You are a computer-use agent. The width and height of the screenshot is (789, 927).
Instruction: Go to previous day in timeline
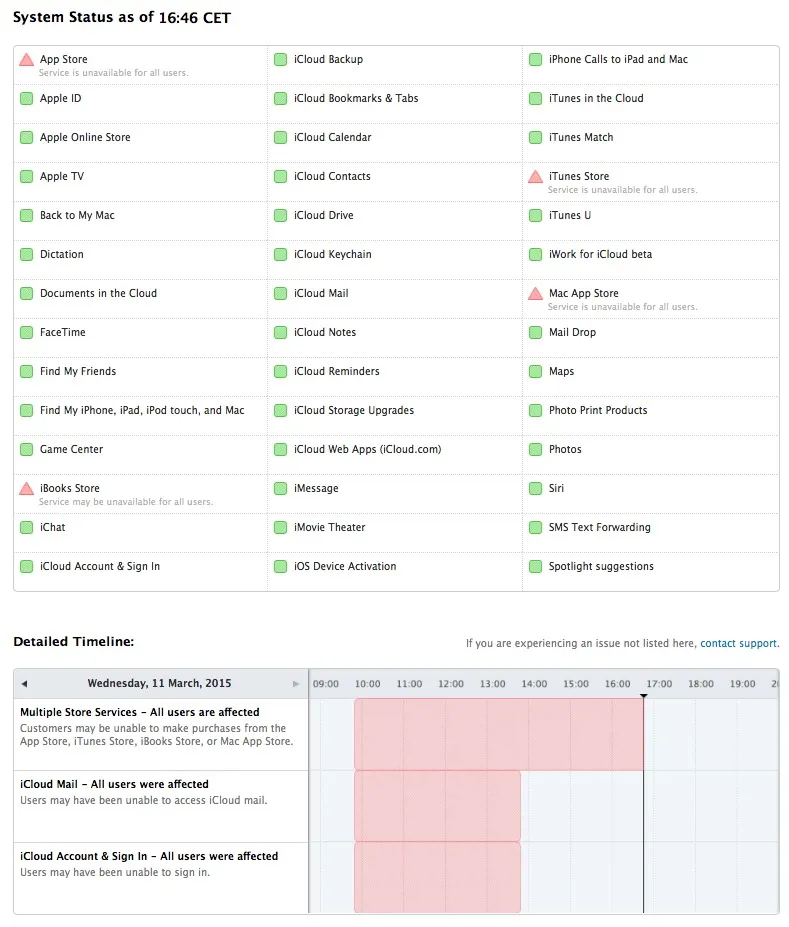(x=24, y=684)
